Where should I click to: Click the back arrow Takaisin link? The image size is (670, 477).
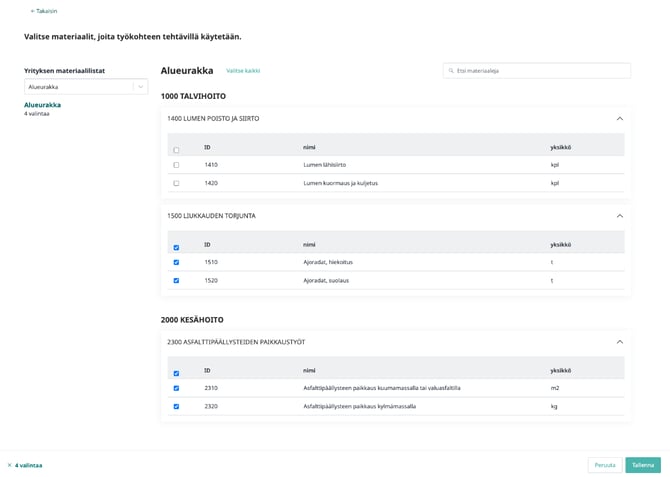43,11
